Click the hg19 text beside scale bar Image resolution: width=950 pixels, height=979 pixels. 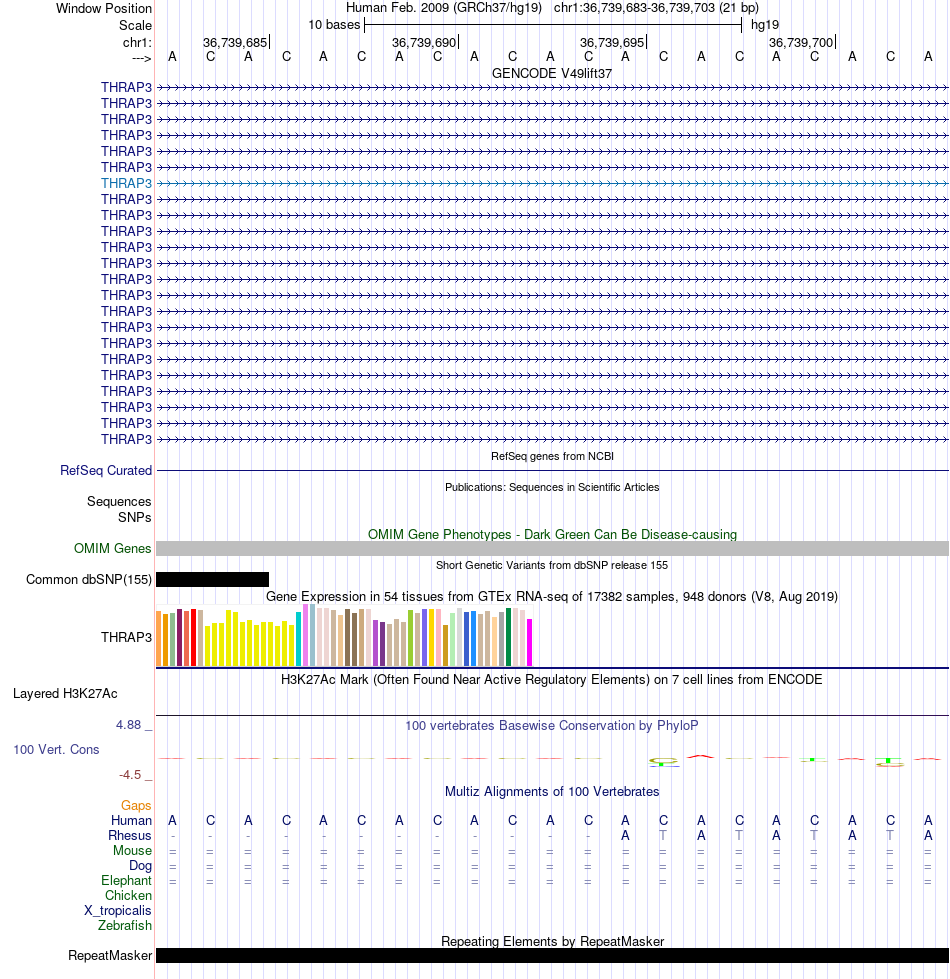tap(765, 25)
